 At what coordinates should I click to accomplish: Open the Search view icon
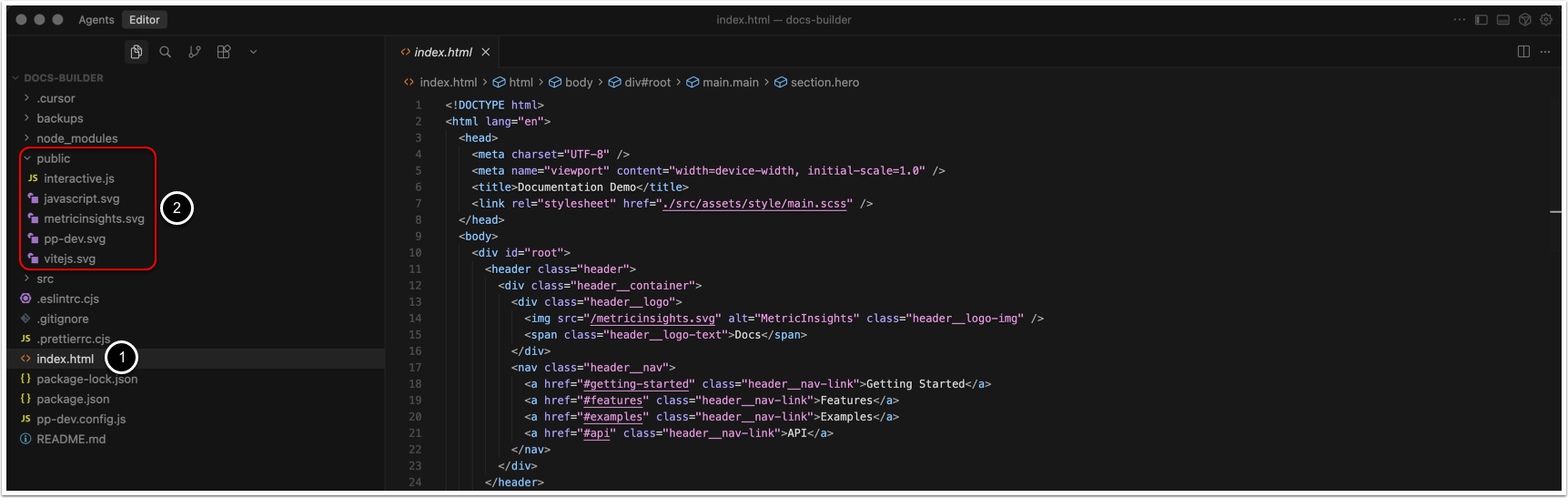[x=166, y=52]
